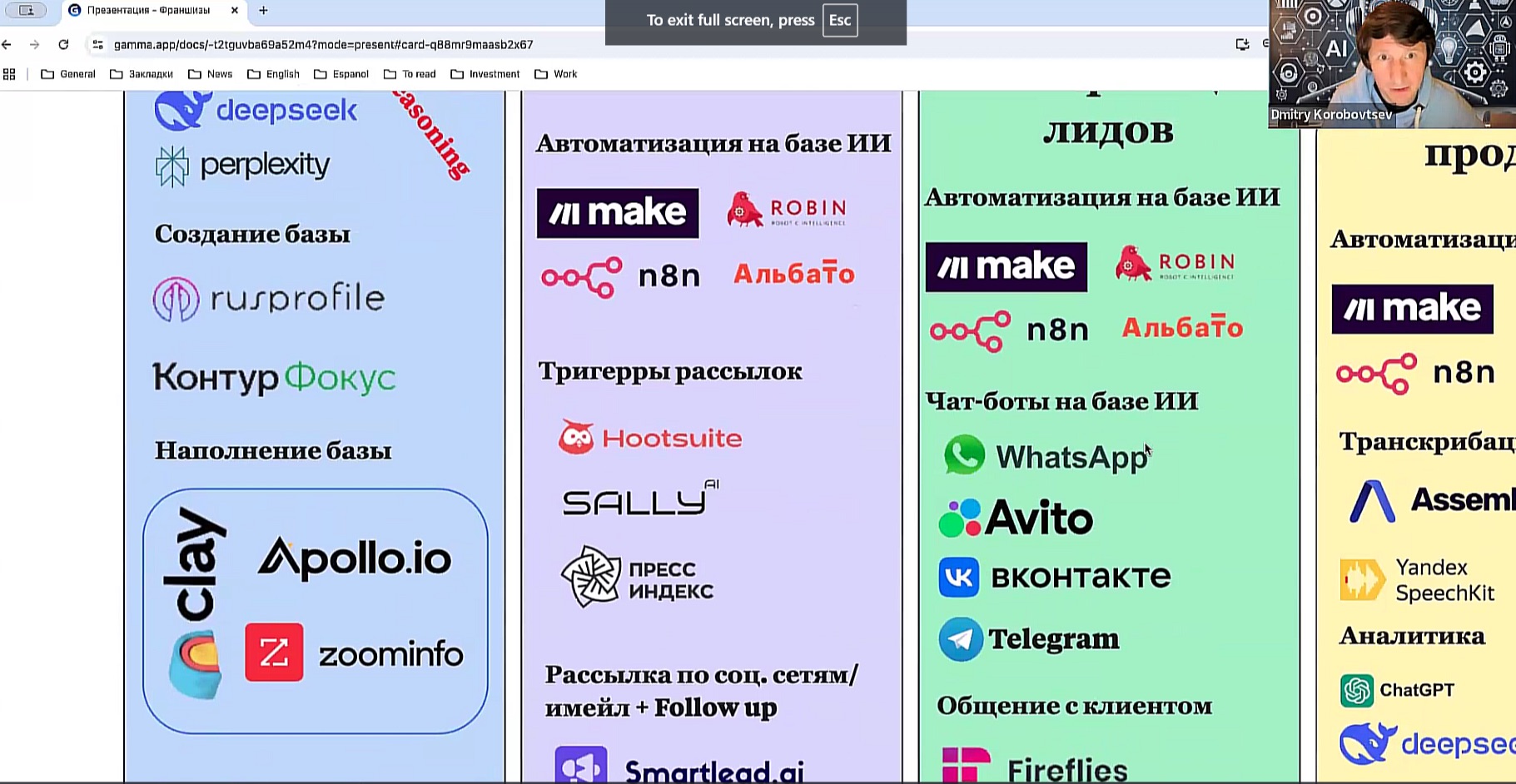The height and width of the screenshot is (784, 1516).
Task: Click the Telegram paper plane icon
Action: pos(961,639)
